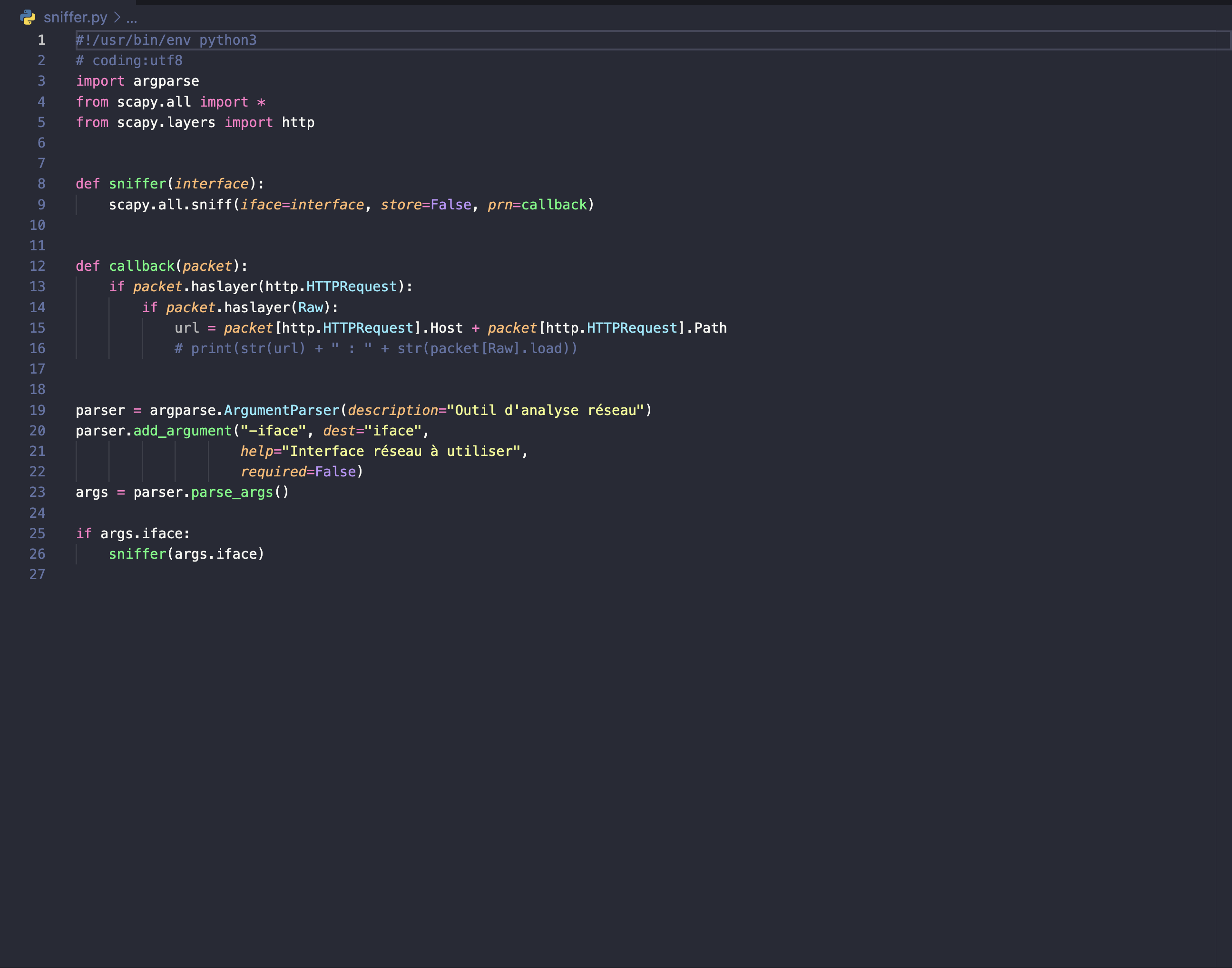Click the "-iface" string in add_argument
The width and height of the screenshot is (1232, 968).
pyautogui.click(x=274, y=431)
